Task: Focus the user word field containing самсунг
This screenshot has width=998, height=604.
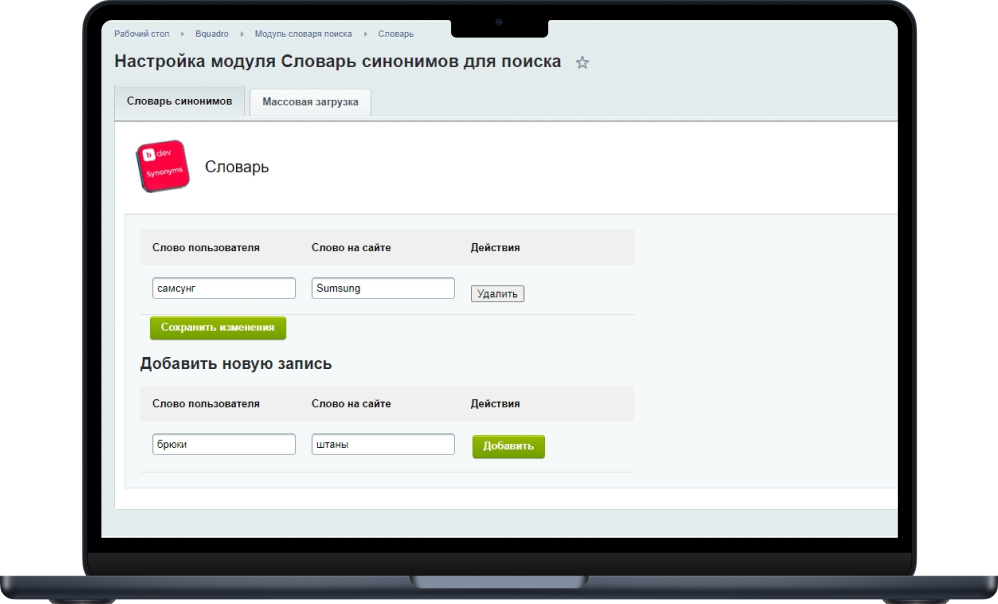Action: point(224,288)
